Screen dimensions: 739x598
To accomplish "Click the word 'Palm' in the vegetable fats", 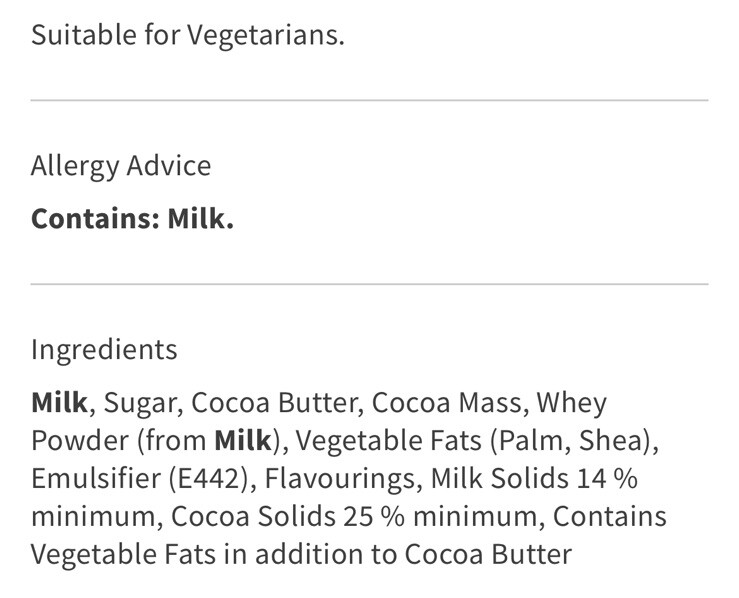I will [530, 441].
